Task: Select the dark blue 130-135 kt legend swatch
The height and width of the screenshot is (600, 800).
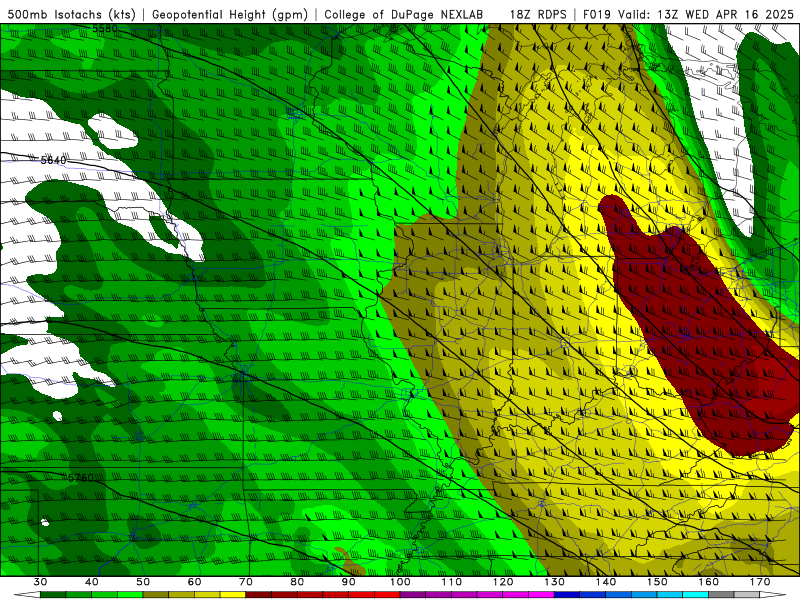Action: (x=567, y=595)
